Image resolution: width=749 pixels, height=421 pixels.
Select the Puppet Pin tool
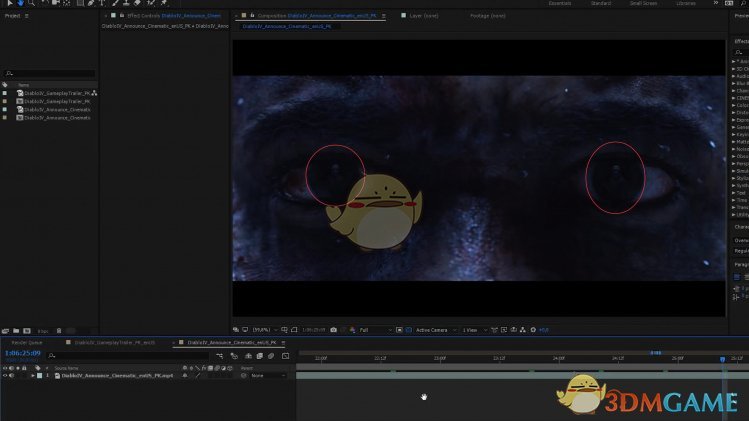(x=164, y=3)
